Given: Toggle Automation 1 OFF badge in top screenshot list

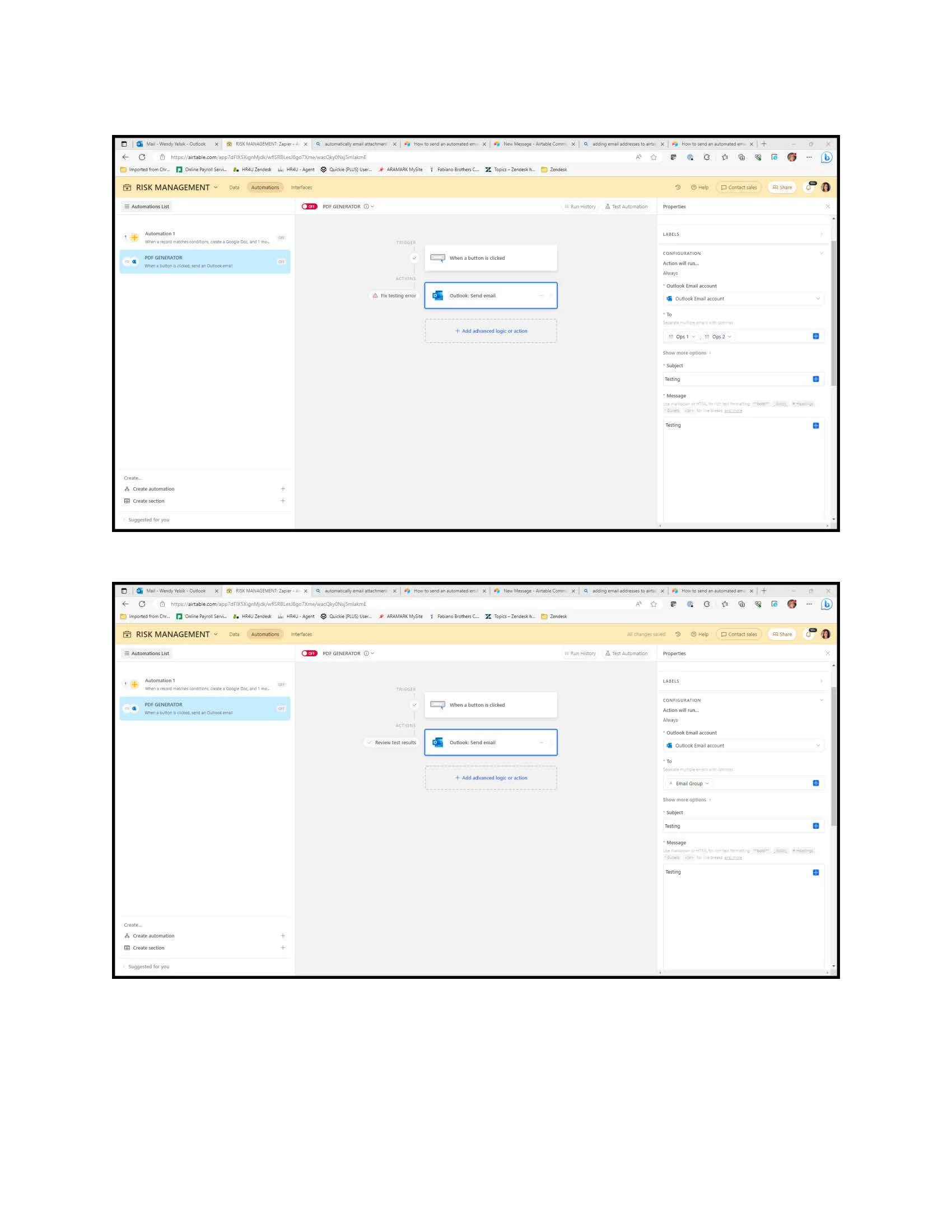Looking at the screenshot, I should [x=282, y=237].
